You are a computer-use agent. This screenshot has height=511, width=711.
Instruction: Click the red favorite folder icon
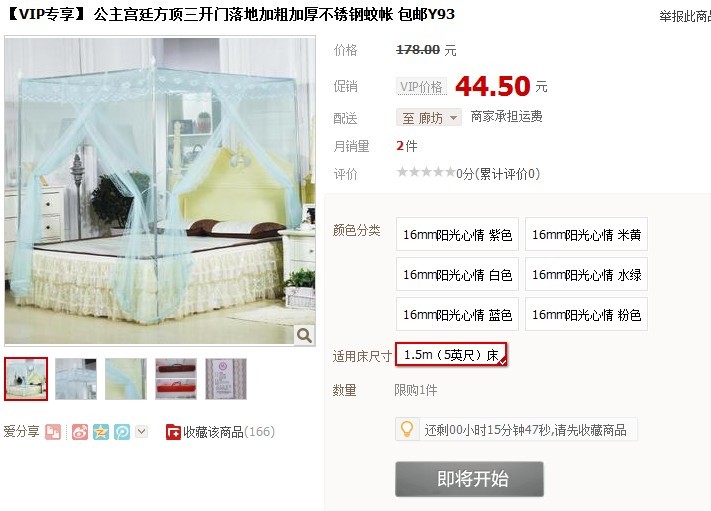tap(173, 432)
